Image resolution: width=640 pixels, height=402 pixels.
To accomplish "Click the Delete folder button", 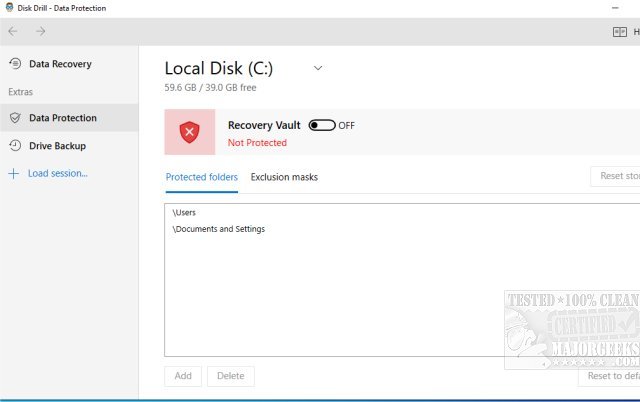I will click(x=231, y=376).
